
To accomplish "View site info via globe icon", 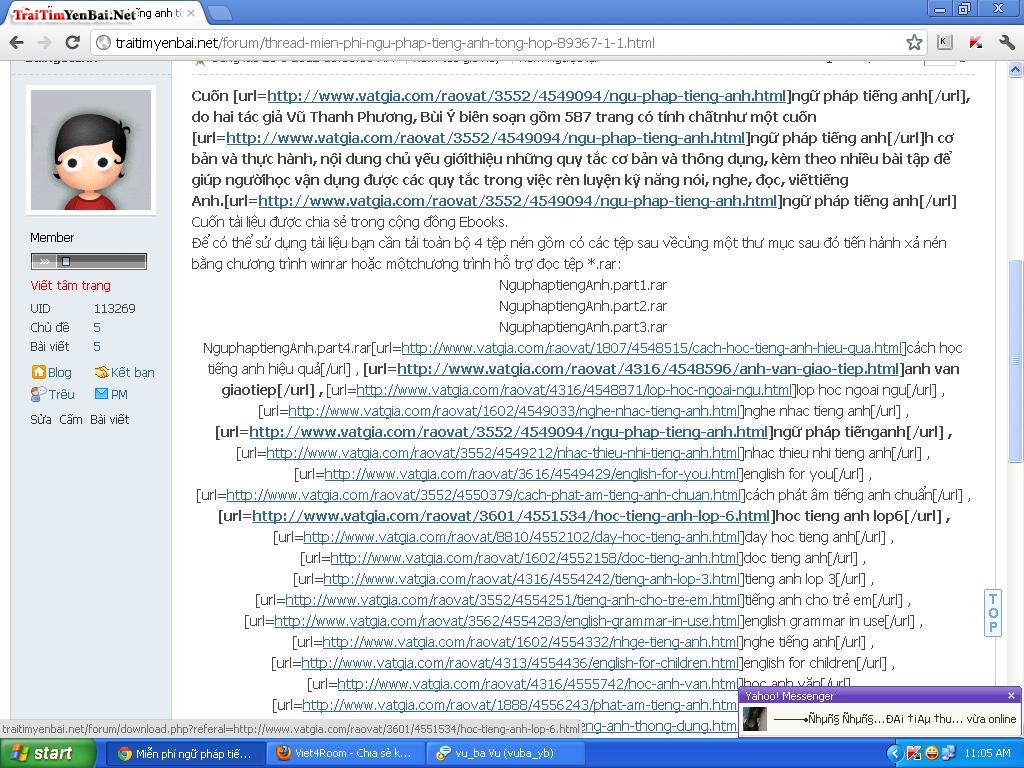I will (103, 43).
